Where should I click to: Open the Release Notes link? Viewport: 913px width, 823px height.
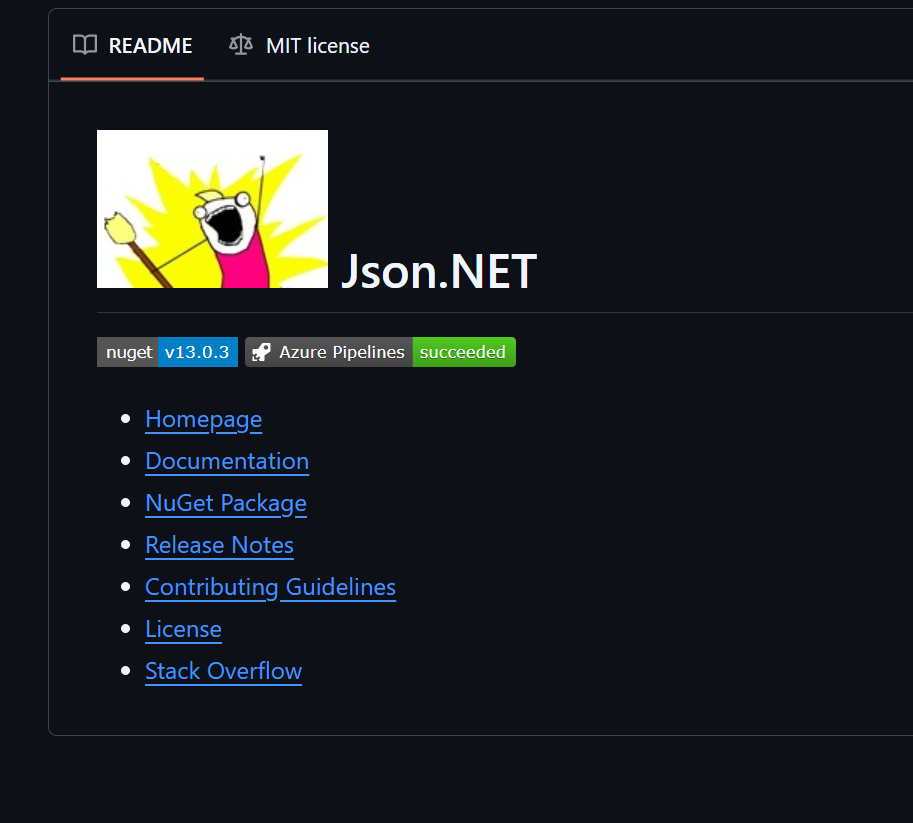point(220,545)
